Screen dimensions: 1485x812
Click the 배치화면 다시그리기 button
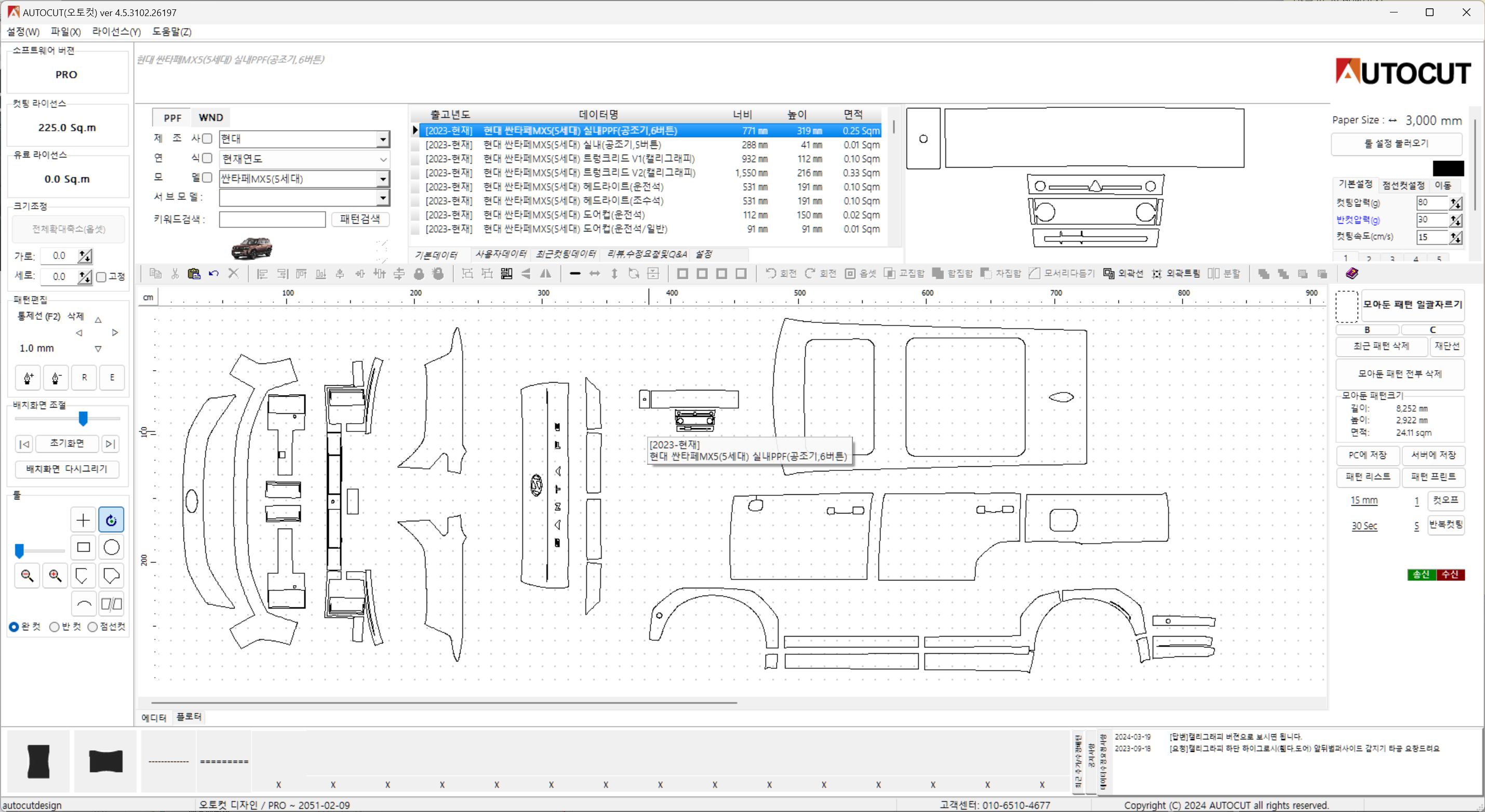tap(67, 469)
